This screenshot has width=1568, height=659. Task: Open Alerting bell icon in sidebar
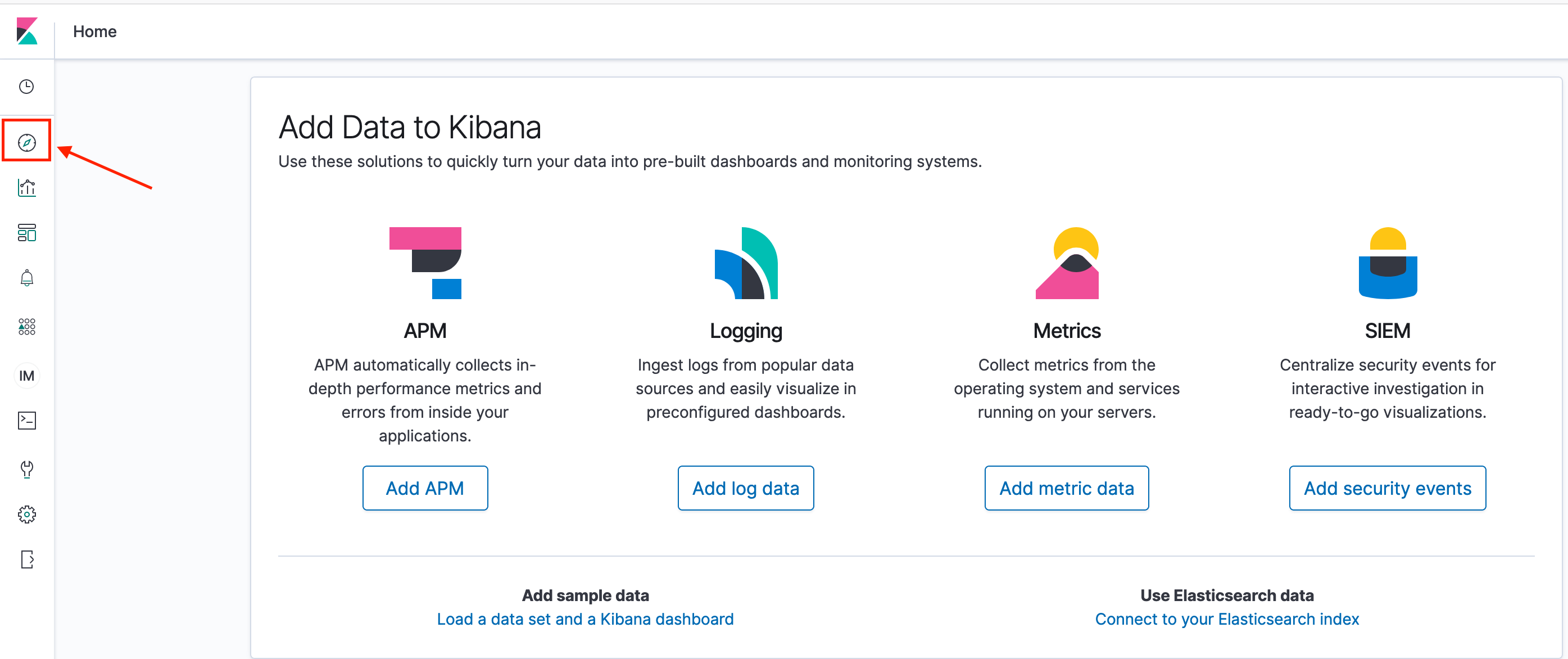[27, 278]
